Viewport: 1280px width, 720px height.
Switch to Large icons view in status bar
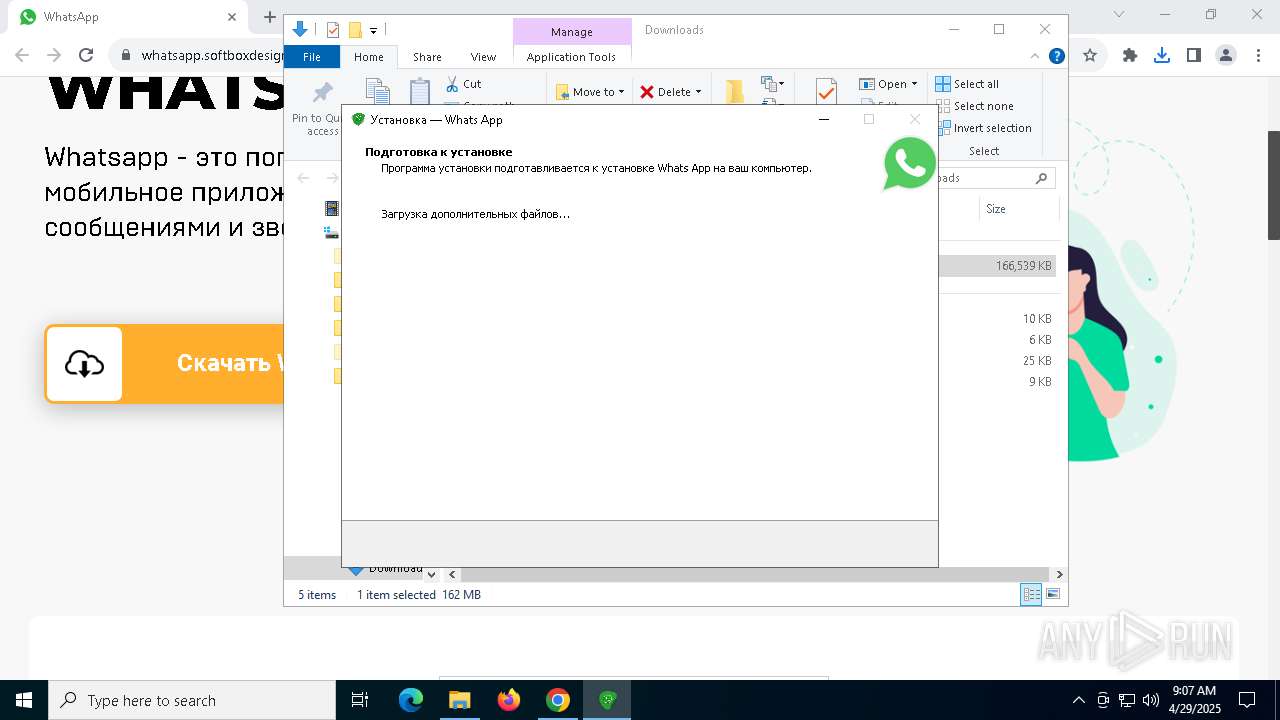pos(1053,594)
